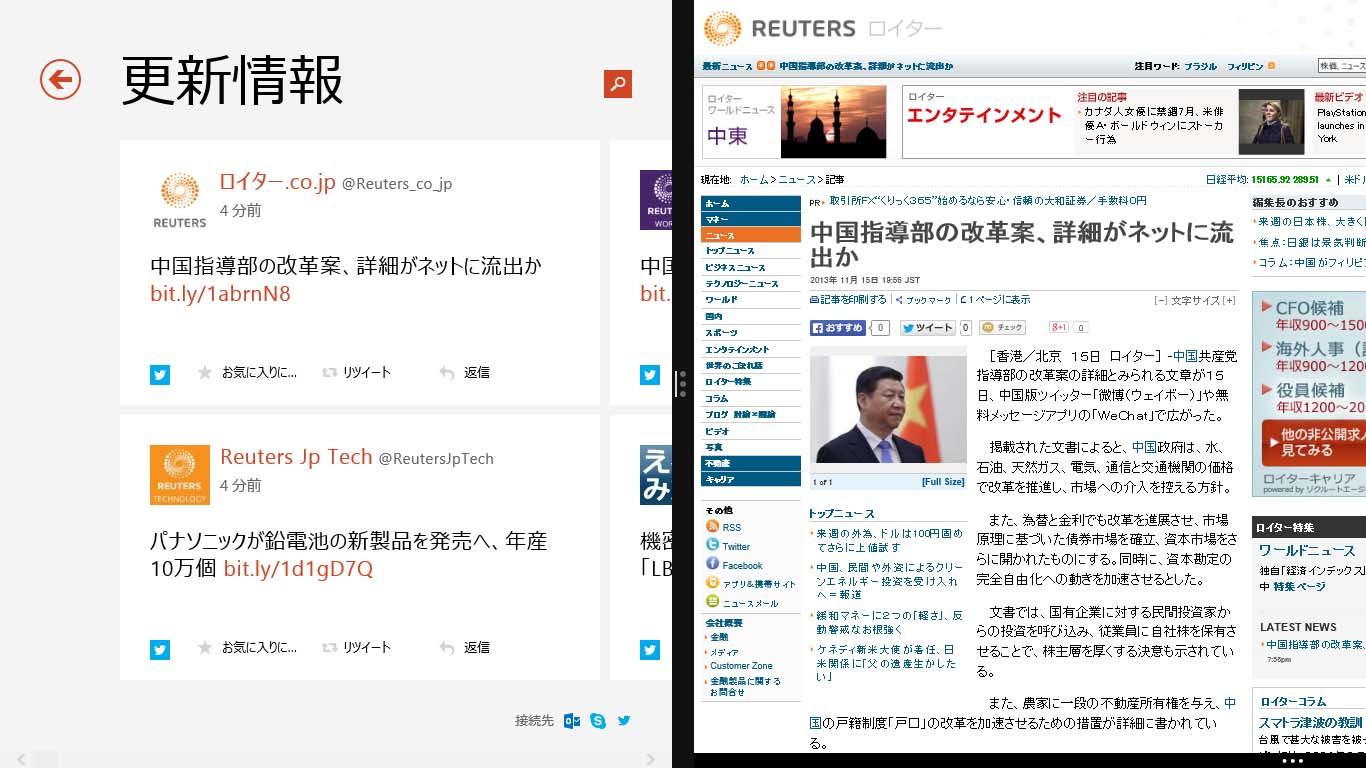Click the Skype connected account icon
The width and height of the screenshot is (1366, 768).
coord(598,720)
